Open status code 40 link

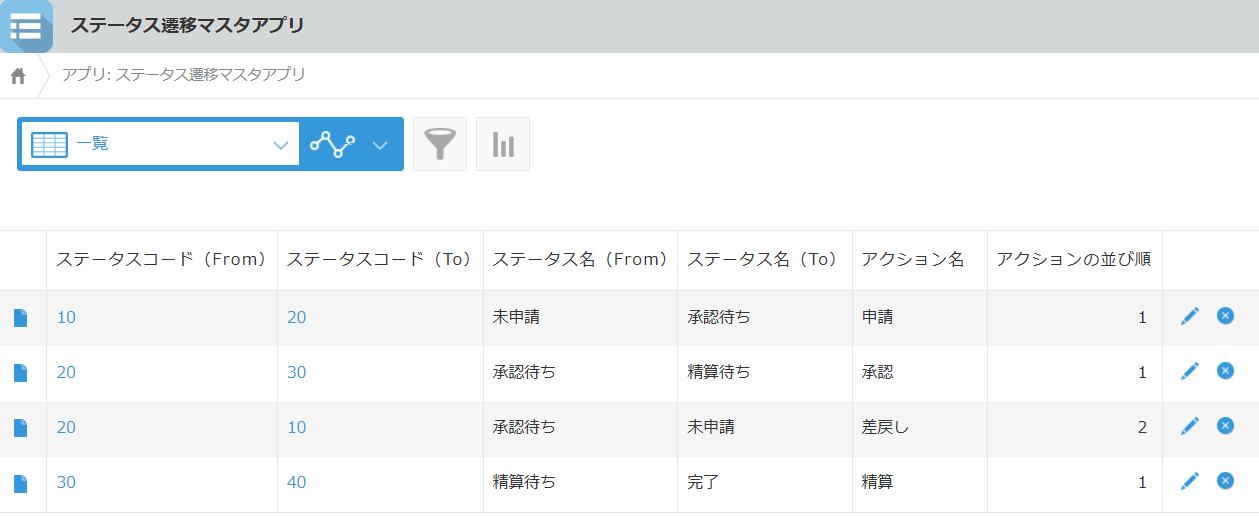pyautogui.click(x=296, y=482)
